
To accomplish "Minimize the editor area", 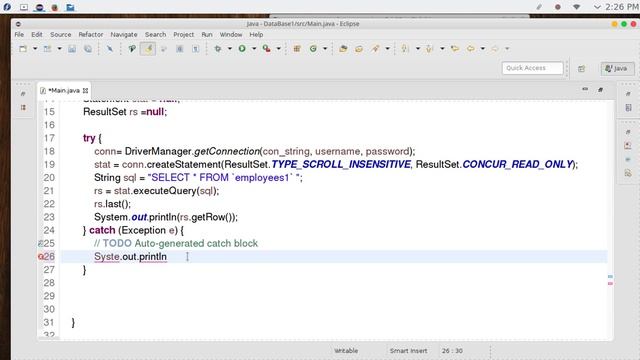I will 585,89.
